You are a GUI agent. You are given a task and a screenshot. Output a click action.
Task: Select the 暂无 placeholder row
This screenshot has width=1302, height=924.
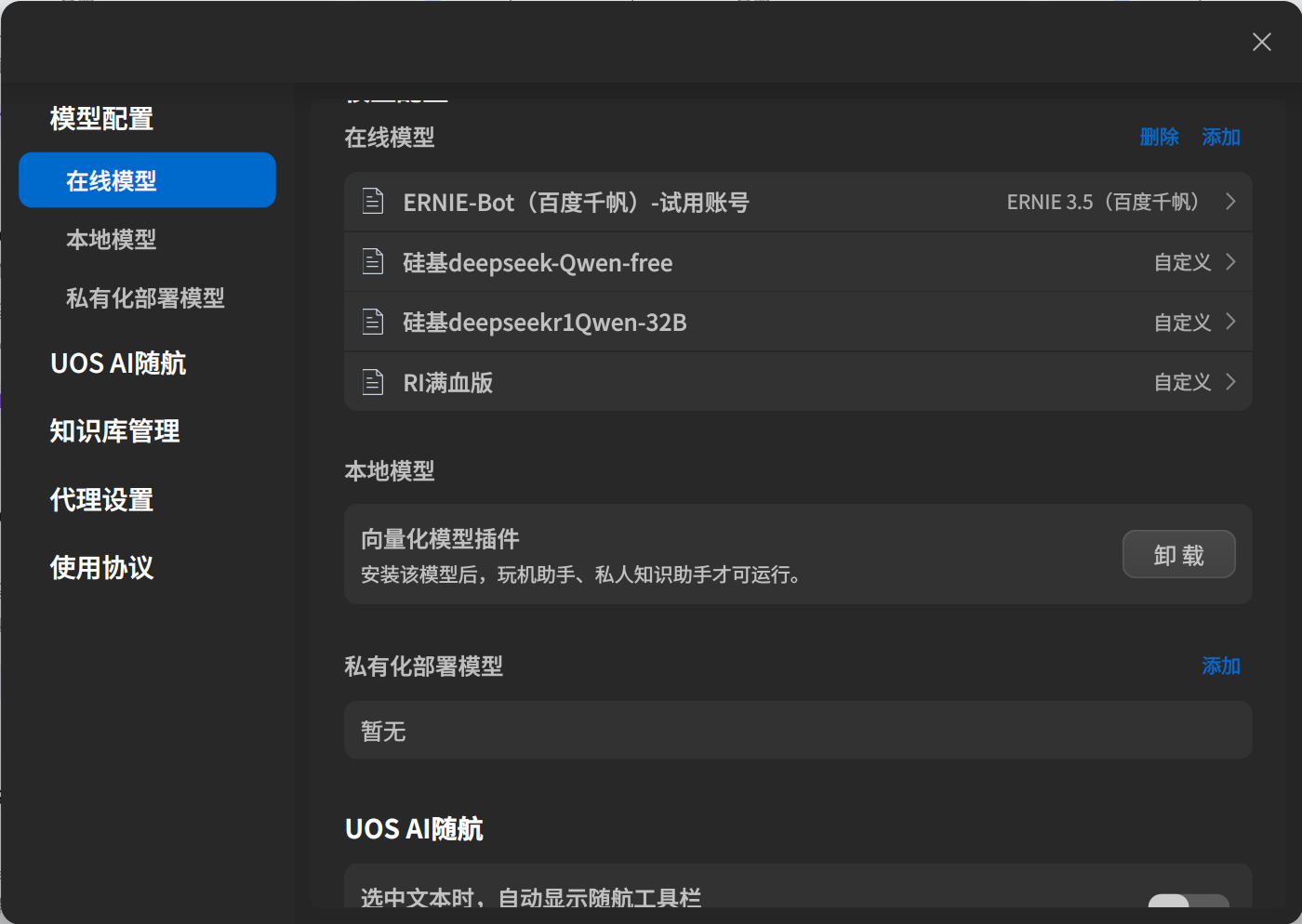(x=651, y=731)
